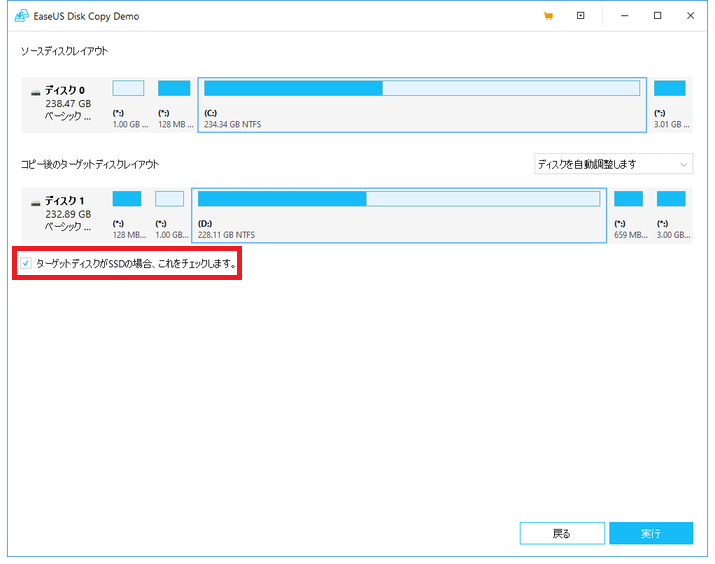This screenshot has width=715, height=564.
Task: Minimize the EaseUS Disk Copy window
Action: coord(623,16)
